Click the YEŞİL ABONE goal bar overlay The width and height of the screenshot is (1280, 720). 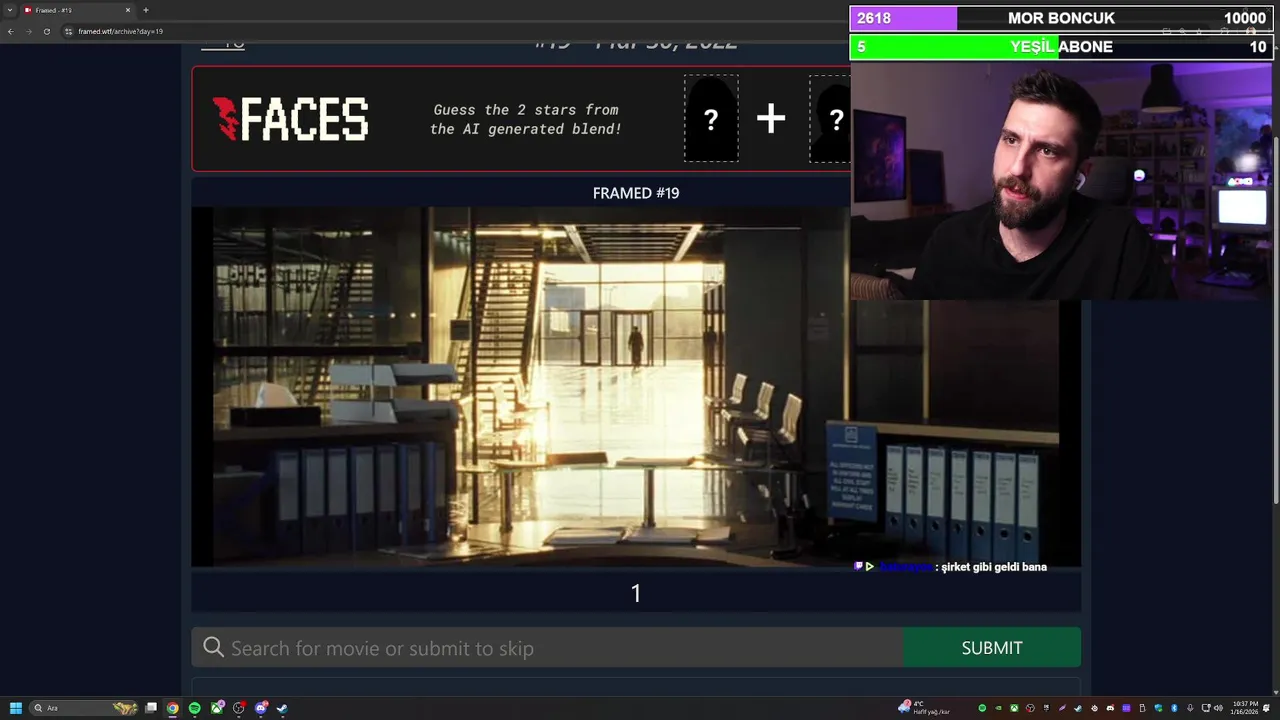tap(1061, 47)
